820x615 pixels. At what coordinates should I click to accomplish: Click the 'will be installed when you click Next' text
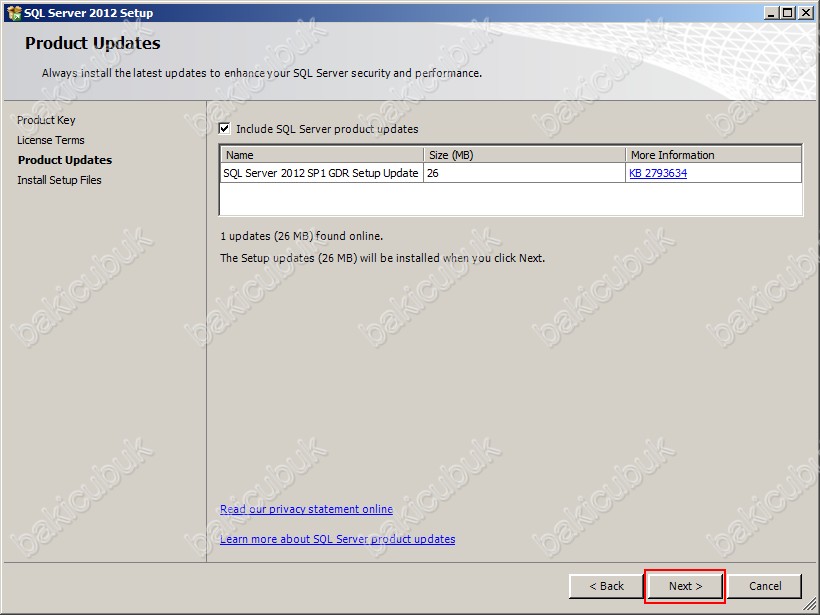[x=452, y=258]
